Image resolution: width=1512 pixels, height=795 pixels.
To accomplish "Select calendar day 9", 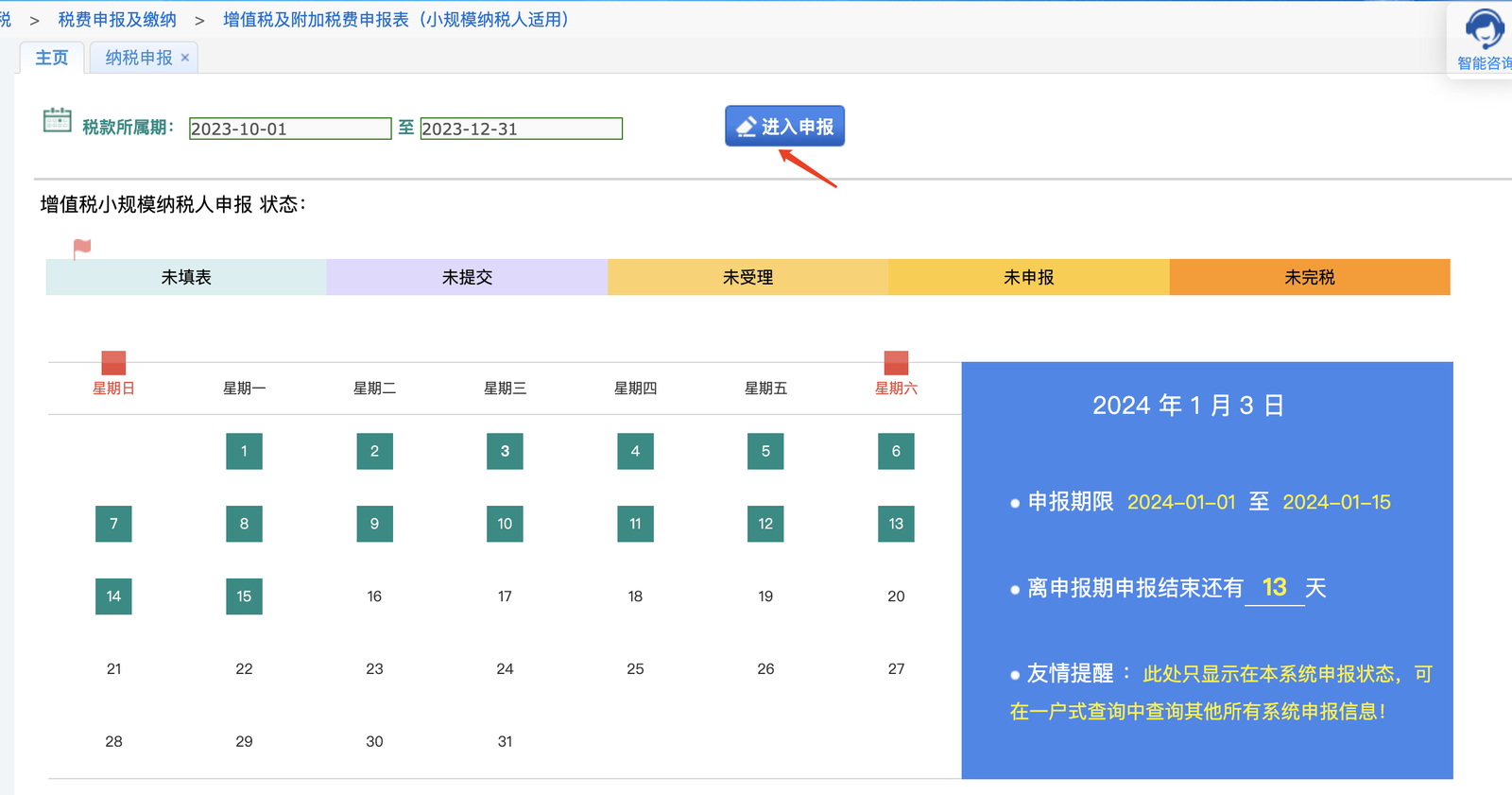I will pos(374,524).
